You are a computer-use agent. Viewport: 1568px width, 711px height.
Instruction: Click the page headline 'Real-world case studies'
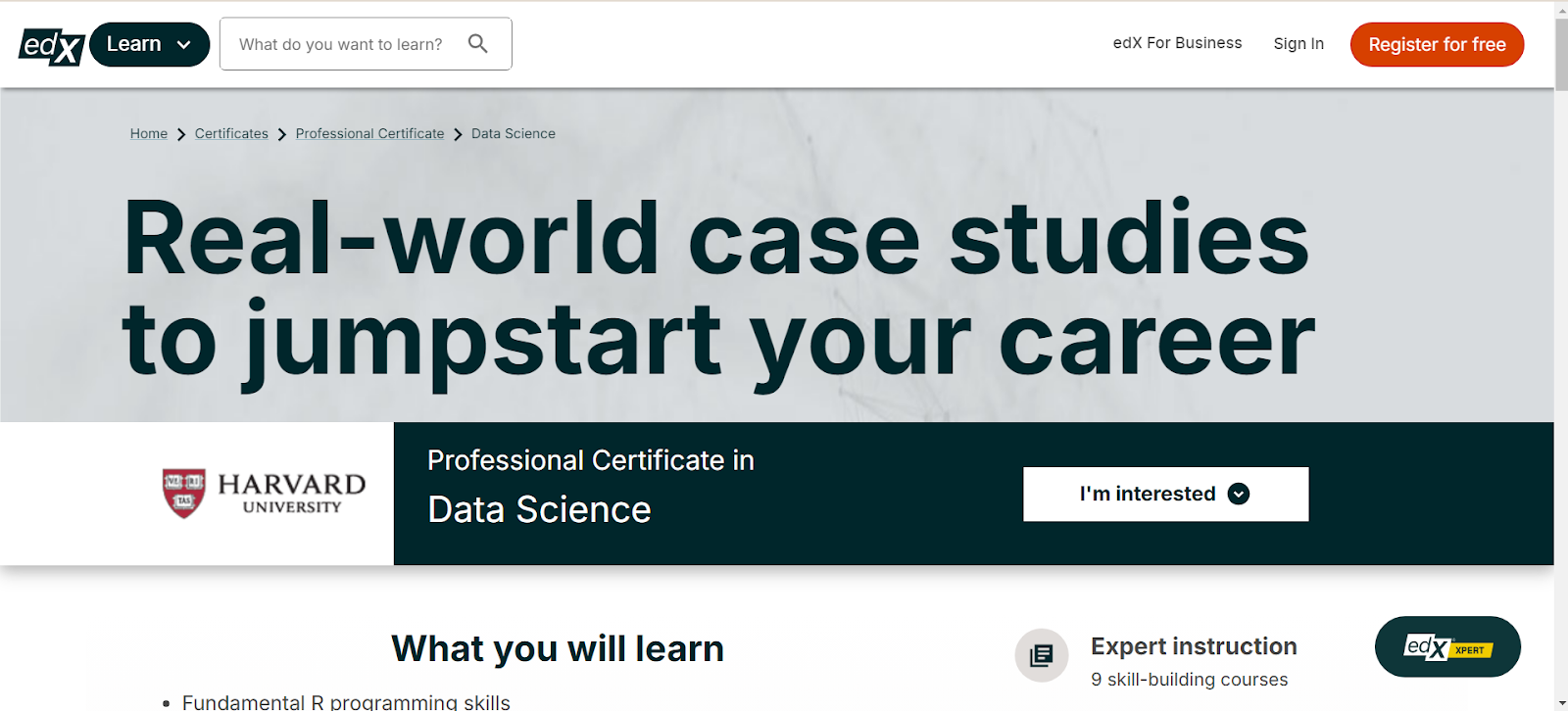(x=716, y=238)
